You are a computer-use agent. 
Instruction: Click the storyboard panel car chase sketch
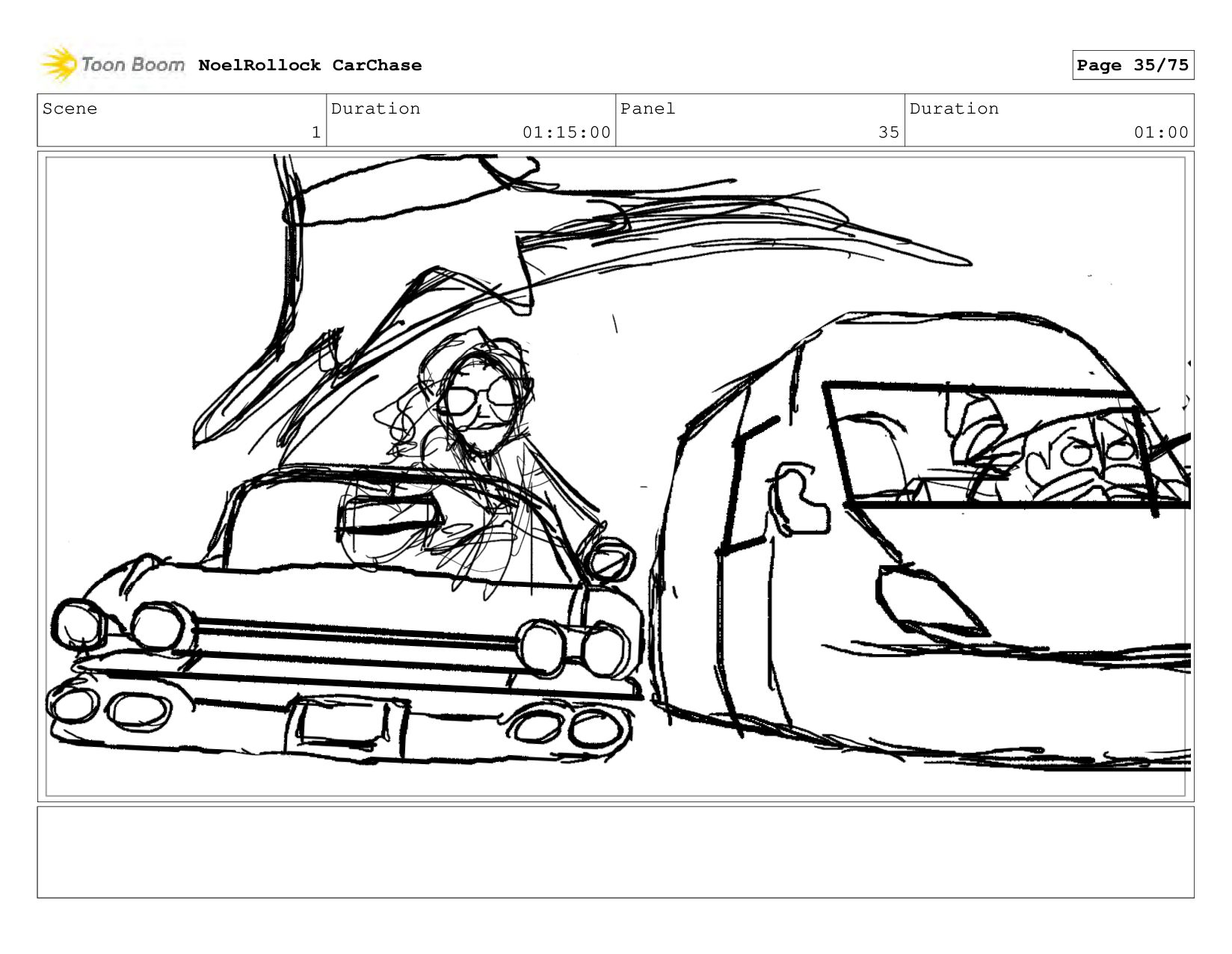click(x=616, y=476)
